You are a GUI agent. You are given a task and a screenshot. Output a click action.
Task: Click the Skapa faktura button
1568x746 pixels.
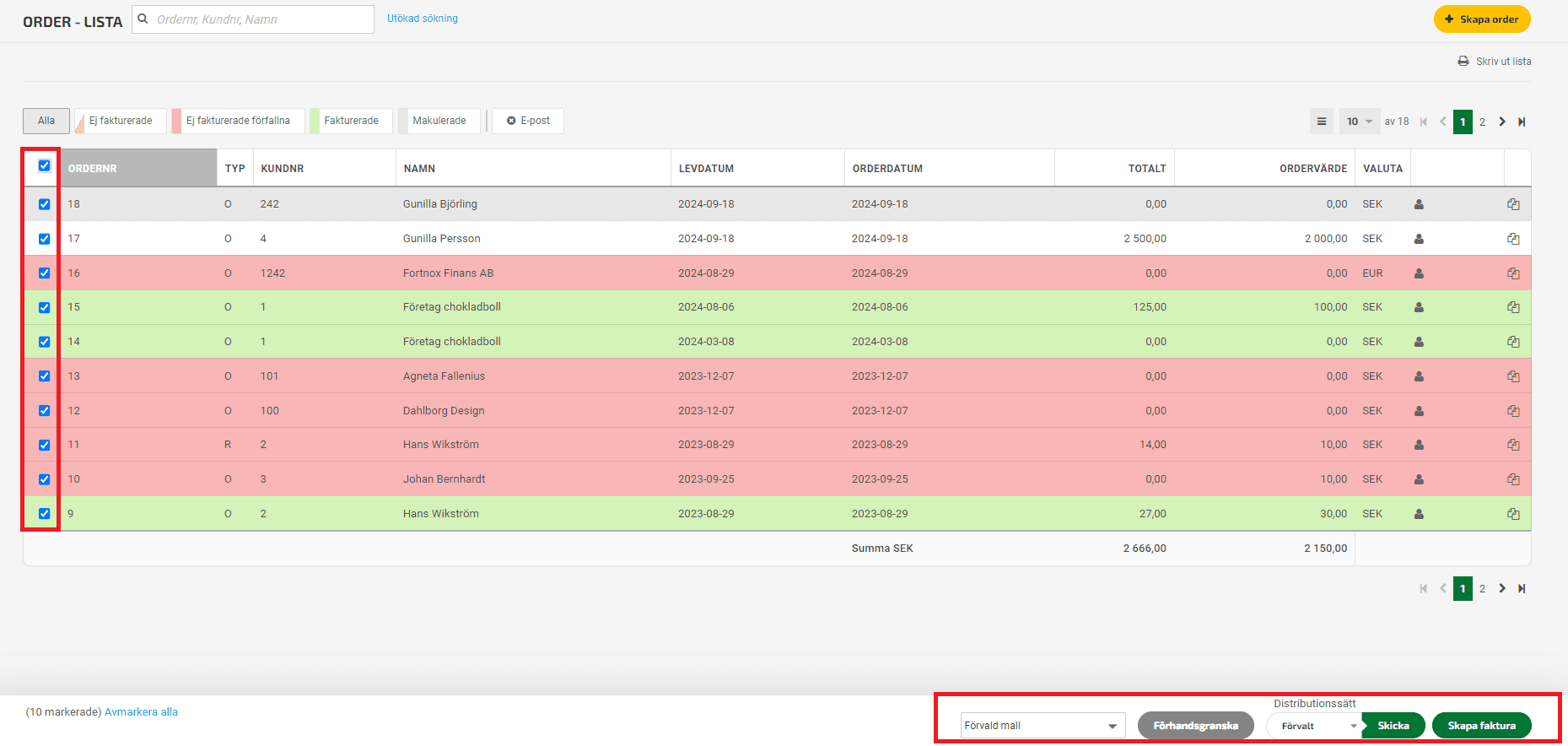pos(1482,726)
